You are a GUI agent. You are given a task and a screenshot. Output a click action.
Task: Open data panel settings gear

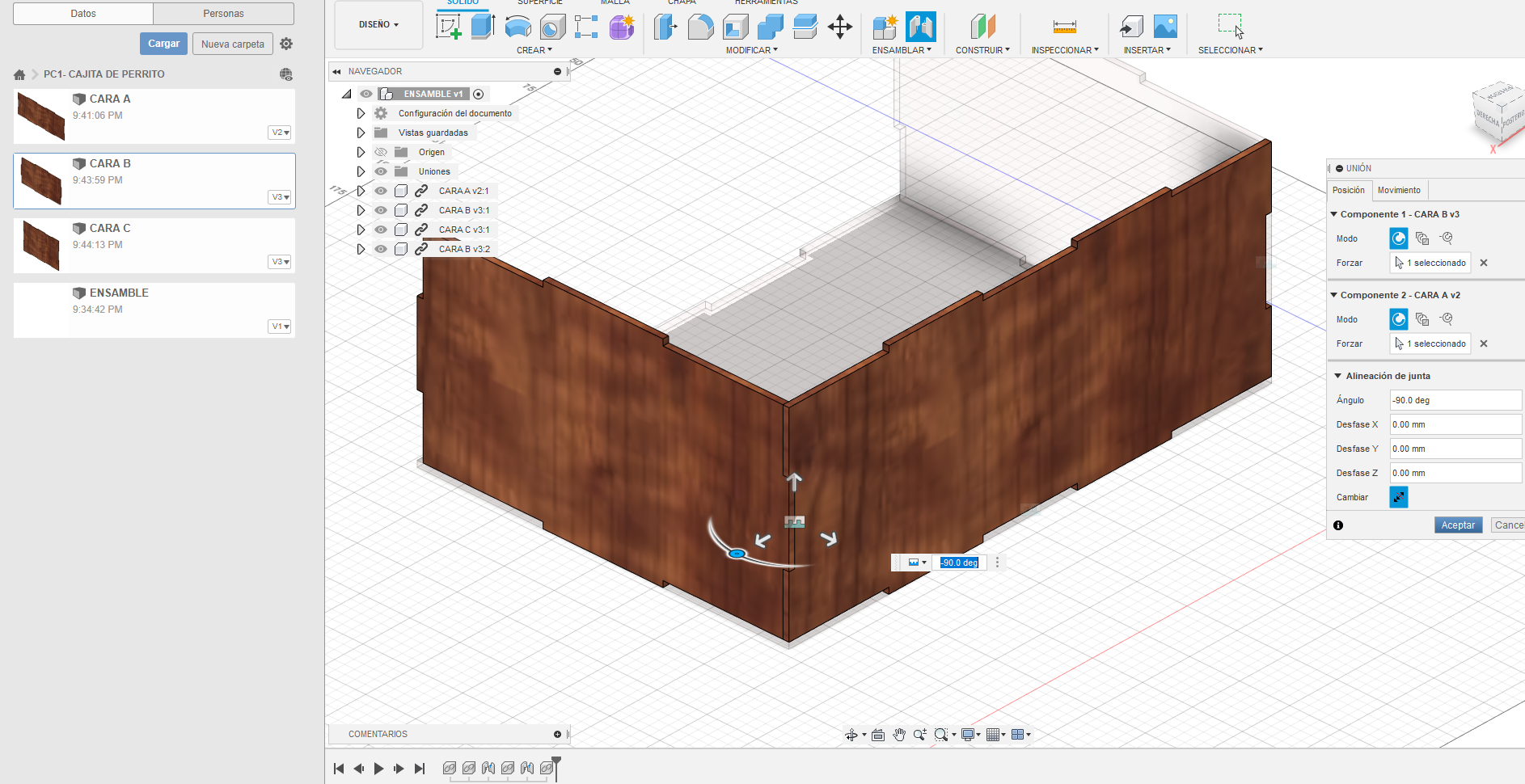pos(286,44)
